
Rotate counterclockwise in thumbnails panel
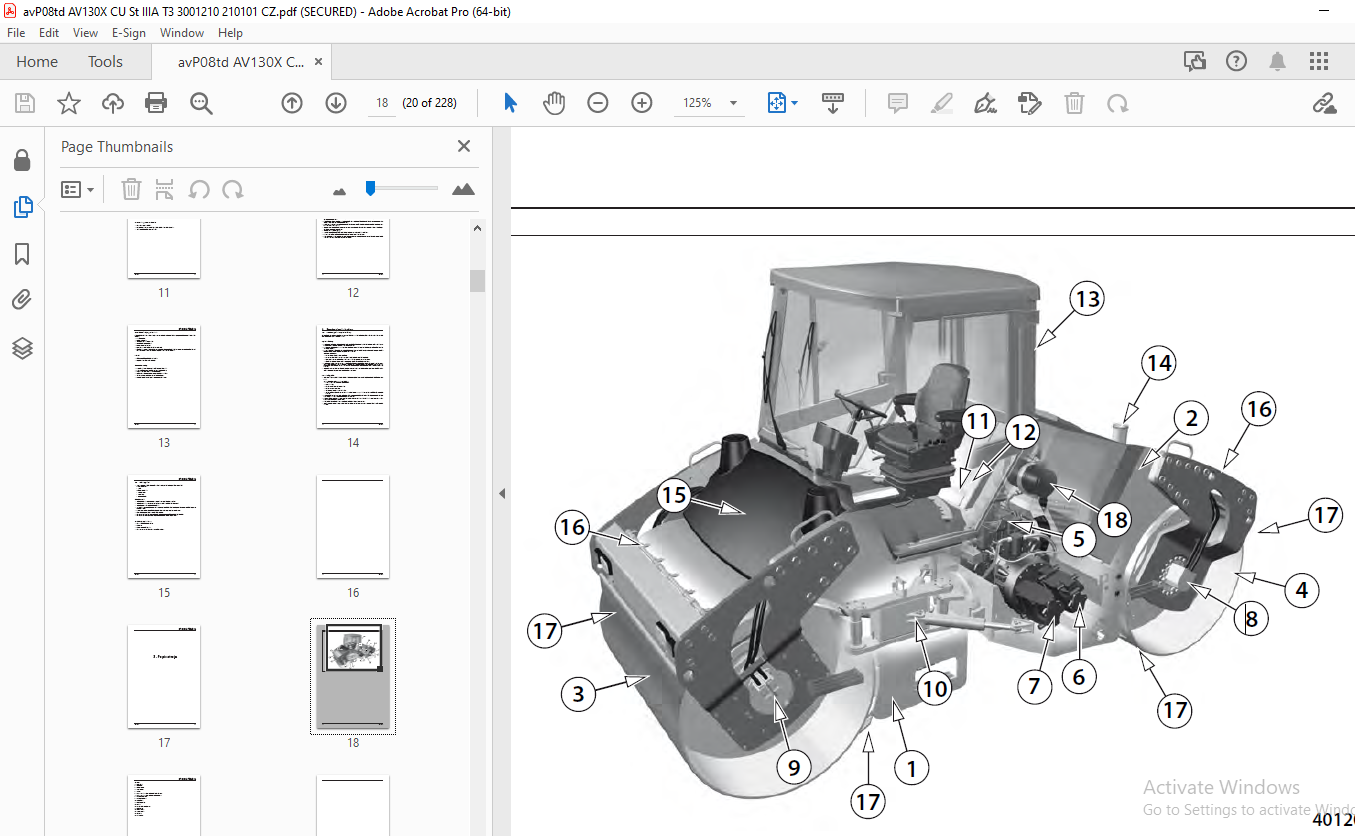[199, 189]
